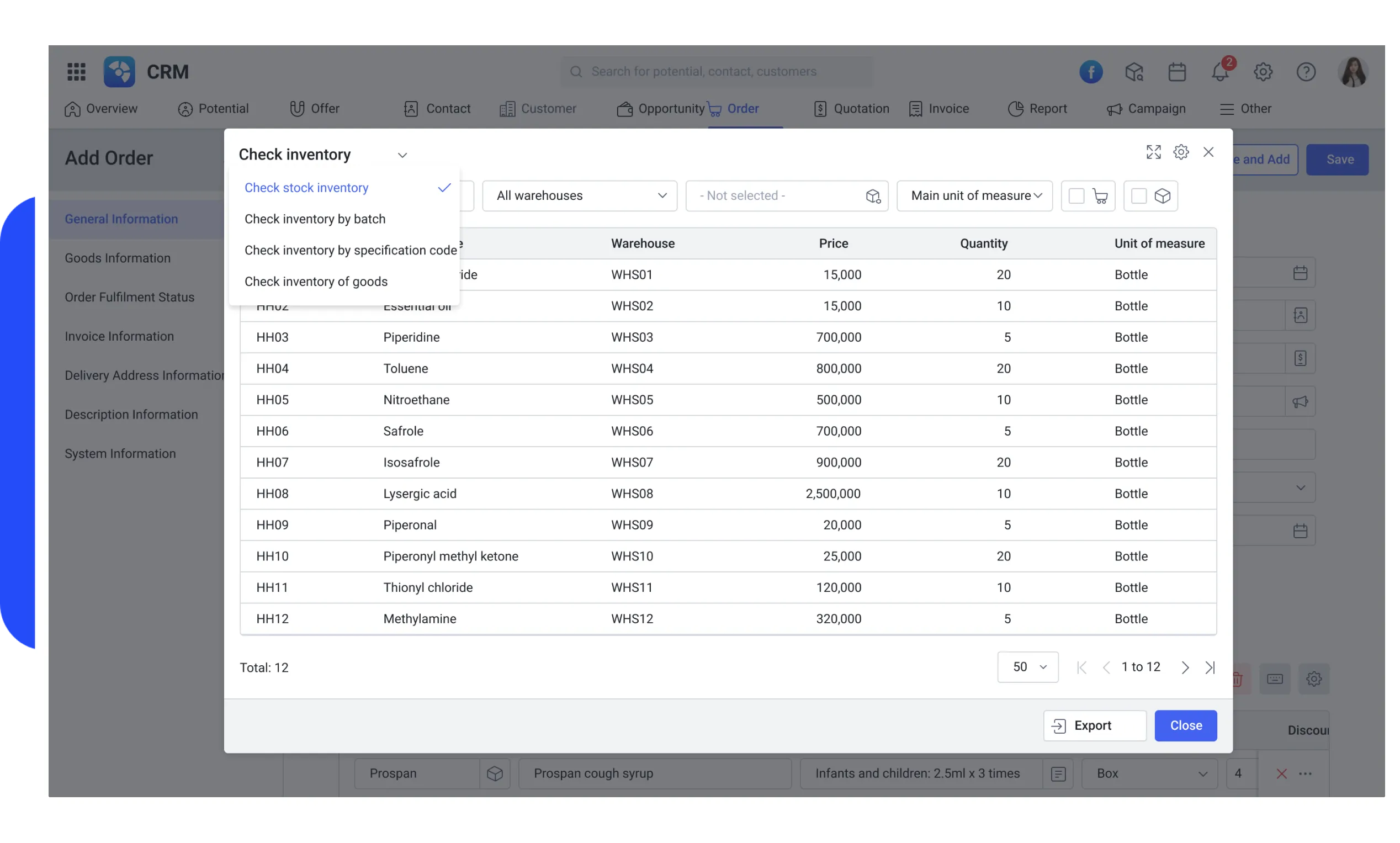The width and height of the screenshot is (1400, 843).
Task: Jump to the last page of results
Action: [x=1210, y=667]
